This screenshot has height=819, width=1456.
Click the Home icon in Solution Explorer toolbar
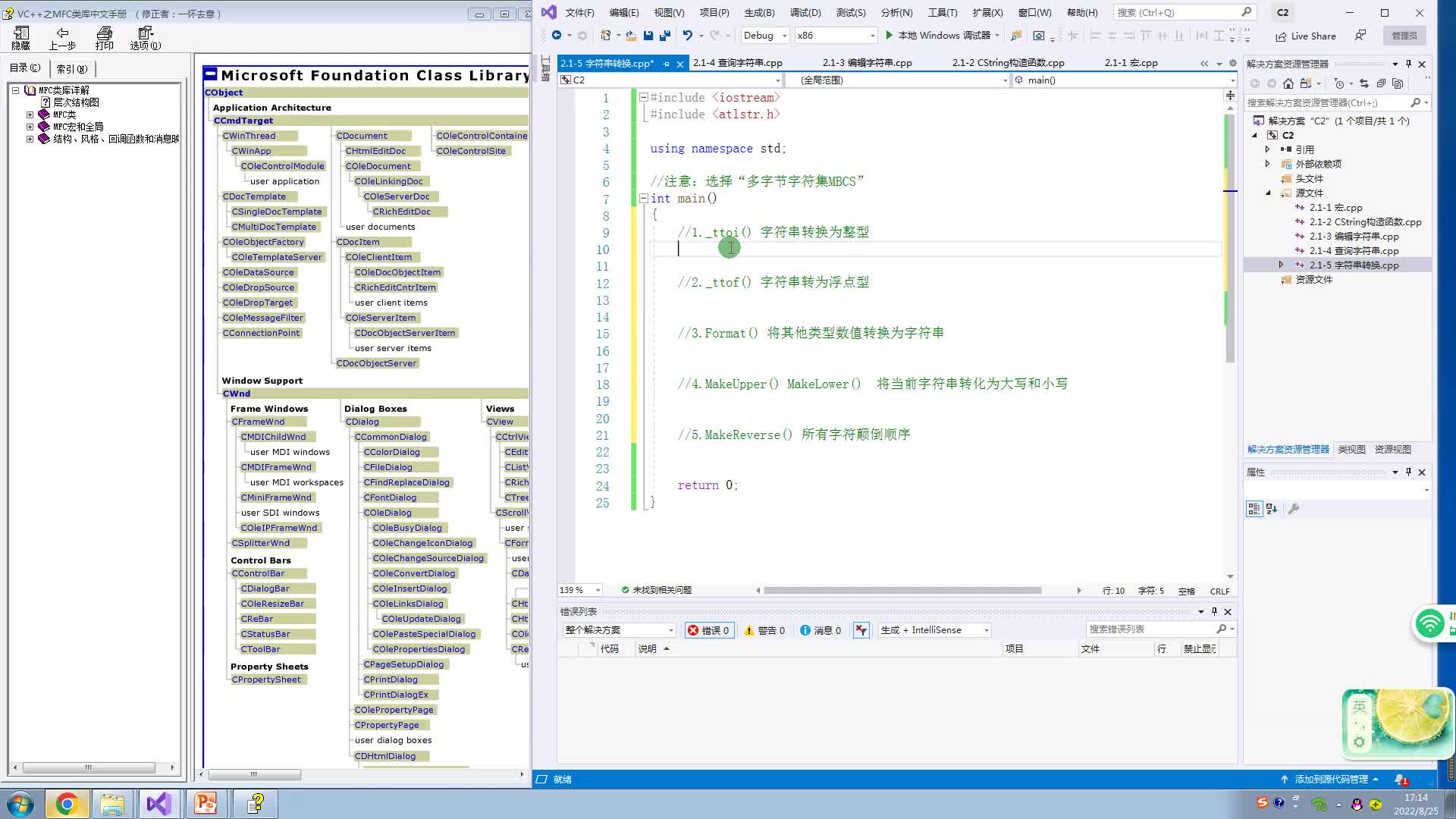1288,83
